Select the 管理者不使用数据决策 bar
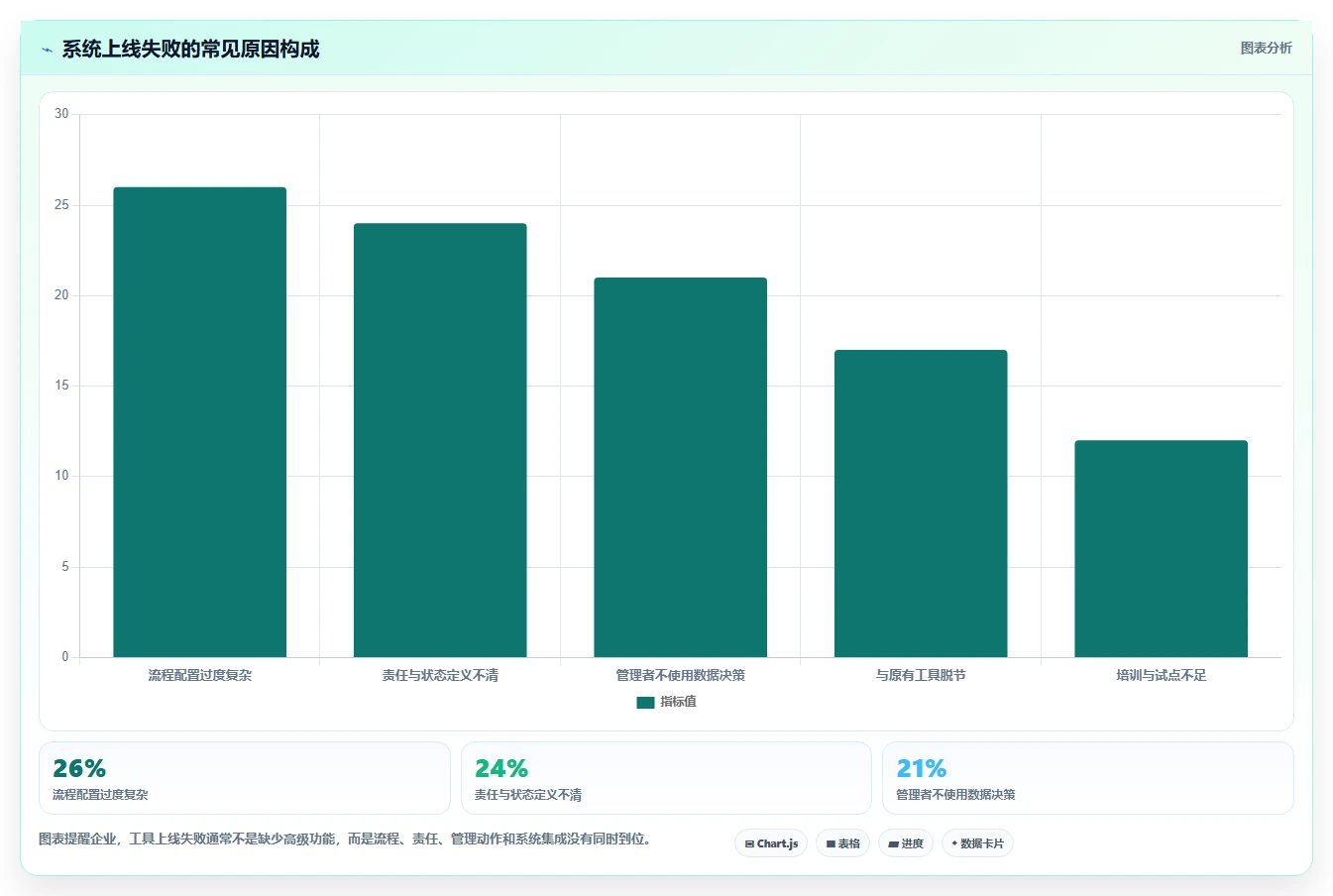This screenshot has height=896, width=1333. 680,468
